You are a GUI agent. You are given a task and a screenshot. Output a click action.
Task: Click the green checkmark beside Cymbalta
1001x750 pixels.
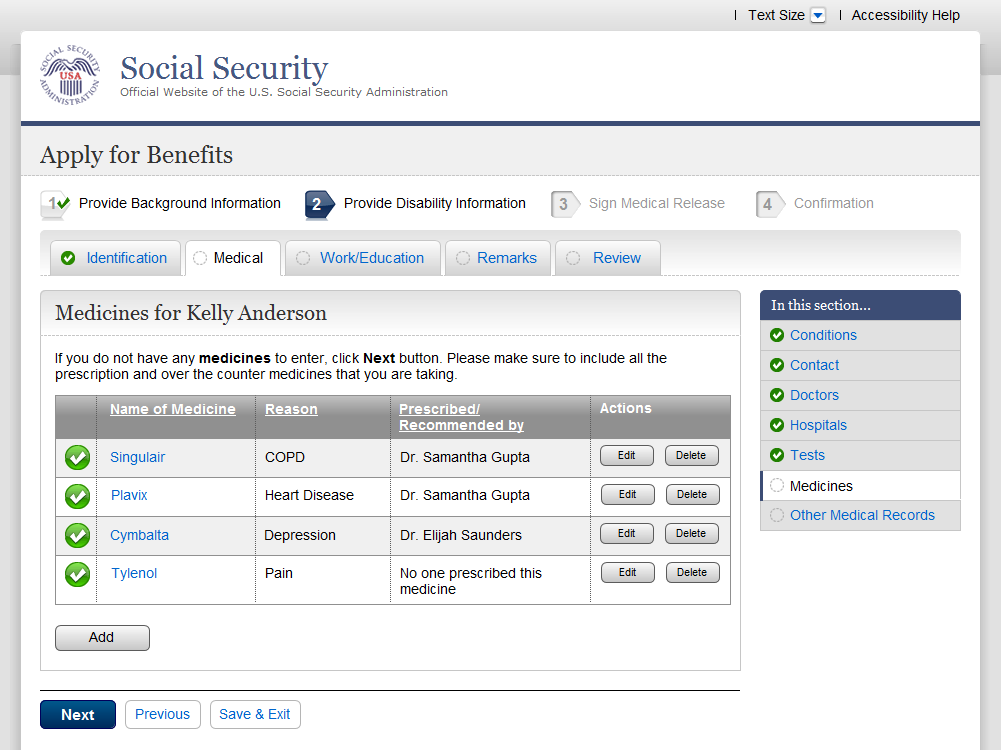[77, 535]
